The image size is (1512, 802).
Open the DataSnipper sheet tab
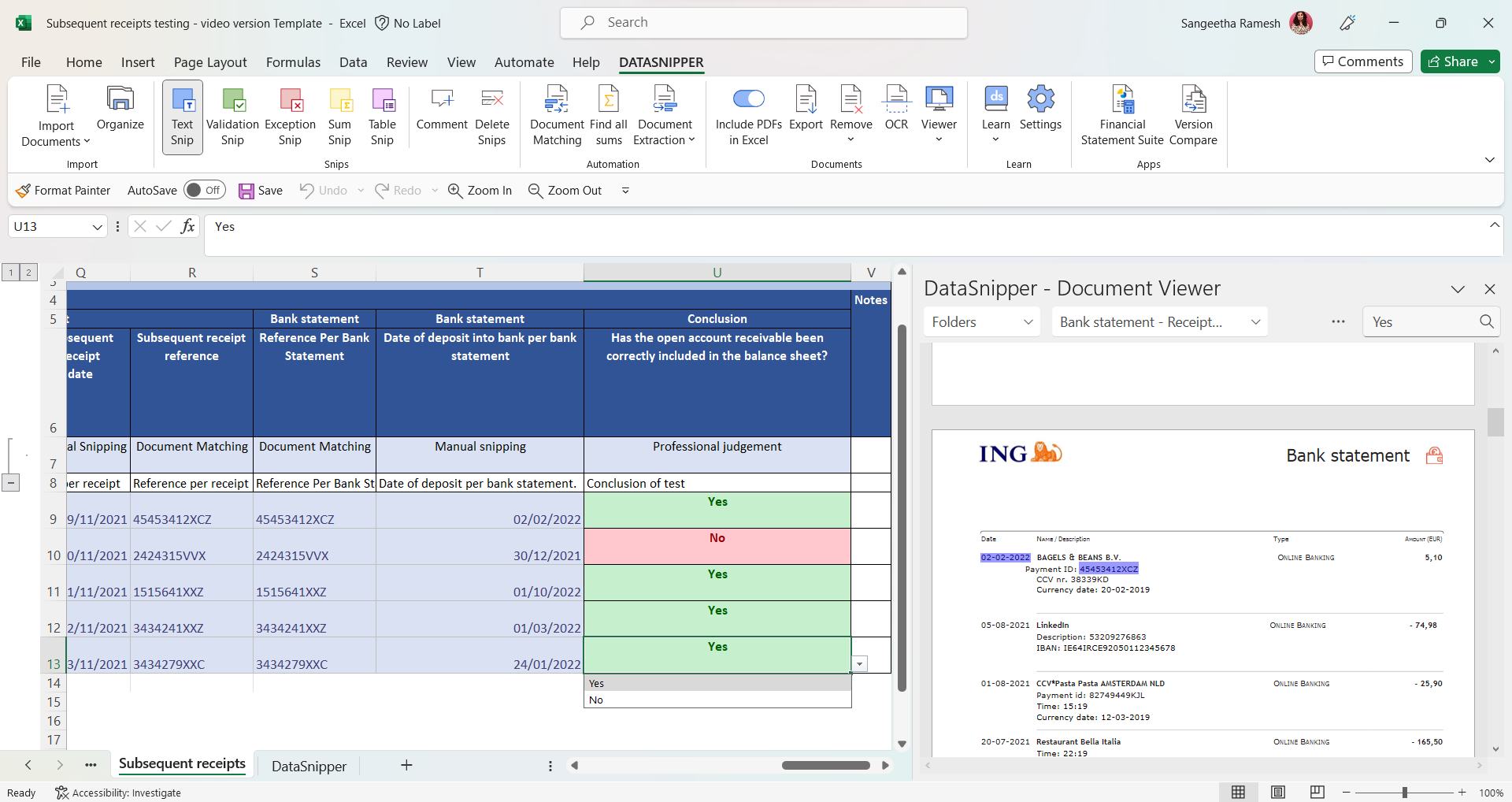coord(308,765)
